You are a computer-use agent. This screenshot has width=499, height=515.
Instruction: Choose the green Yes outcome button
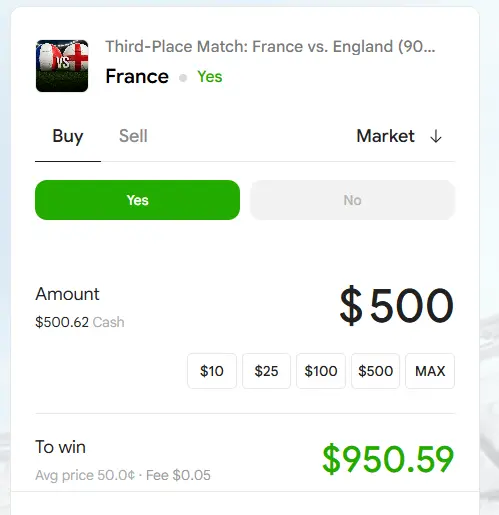(x=137, y=200)
